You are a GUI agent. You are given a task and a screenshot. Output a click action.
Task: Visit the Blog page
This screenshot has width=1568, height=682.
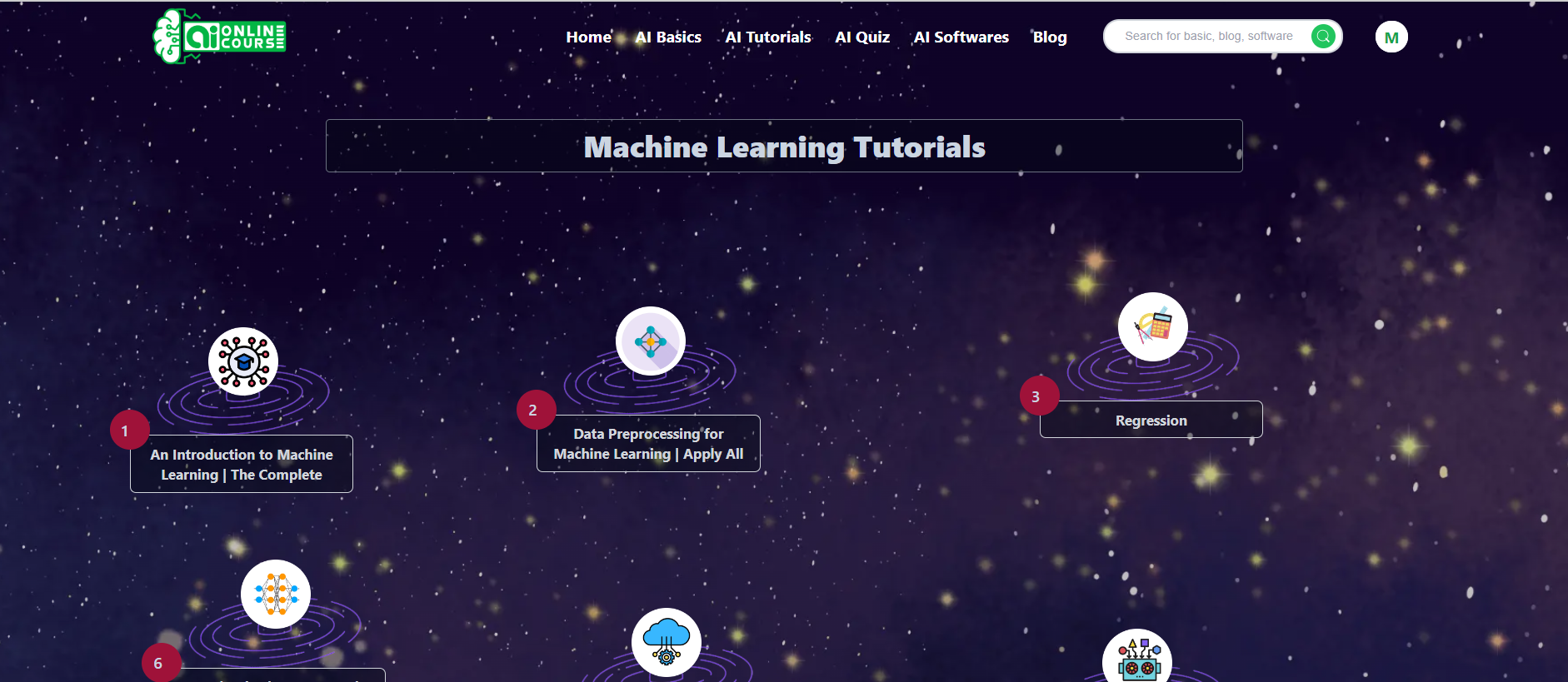pyautogui.click(x=1050, y=37)
